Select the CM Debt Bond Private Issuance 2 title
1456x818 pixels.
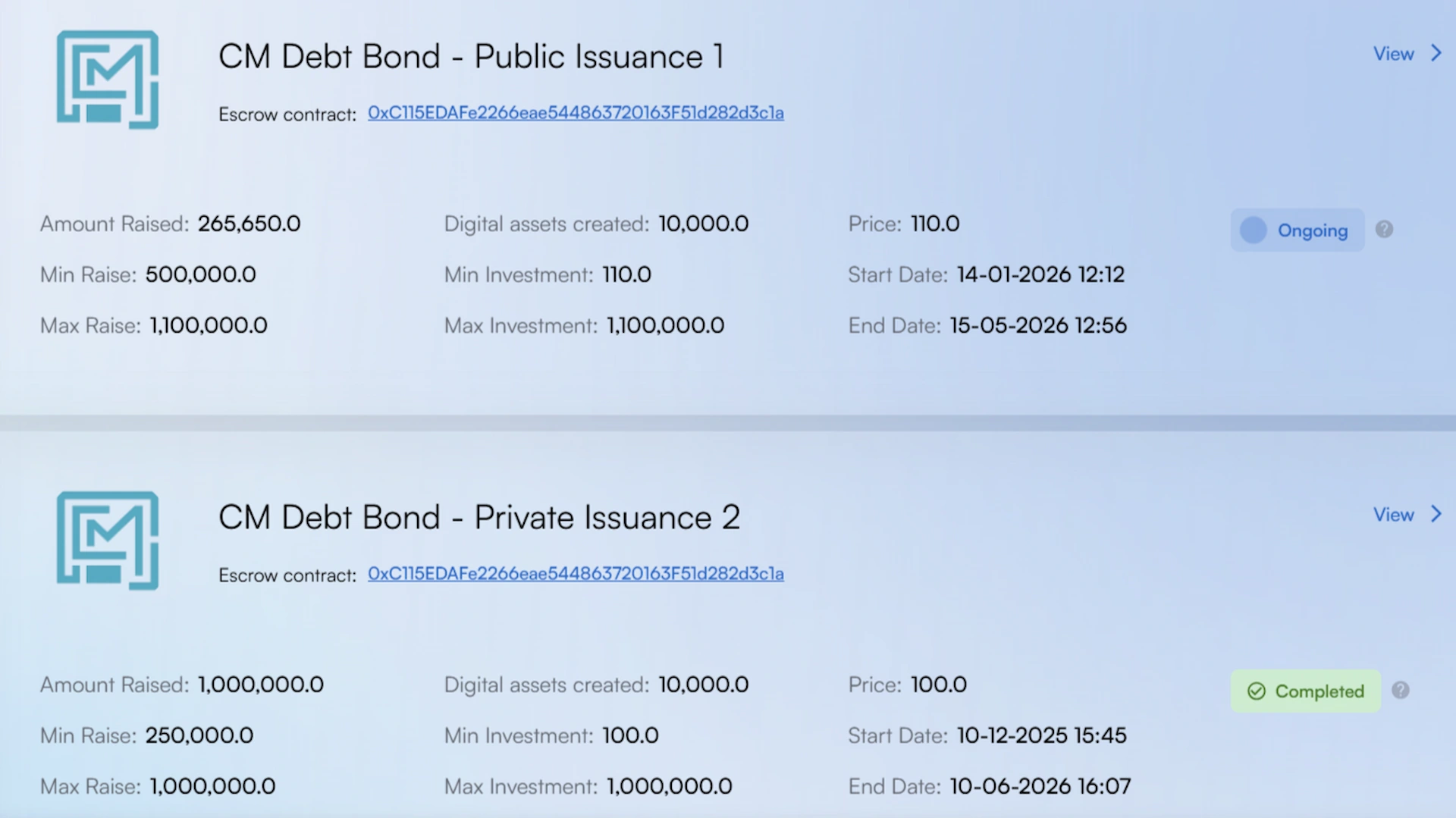(x=479, y=516)
